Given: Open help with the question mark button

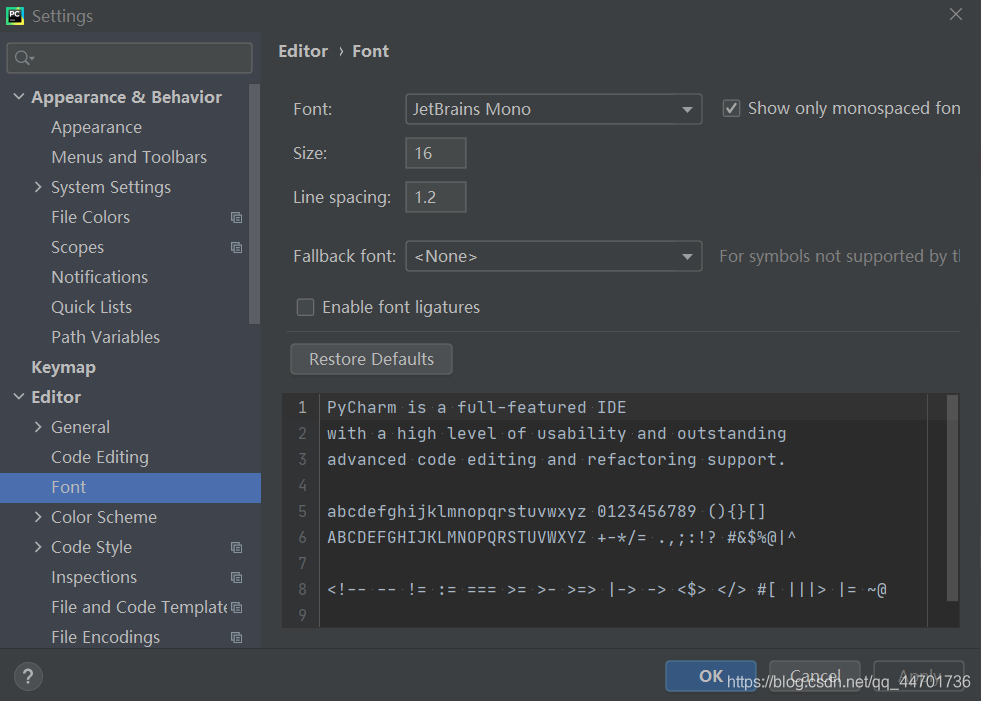Looking at the screenshot, I should point(28,676).
